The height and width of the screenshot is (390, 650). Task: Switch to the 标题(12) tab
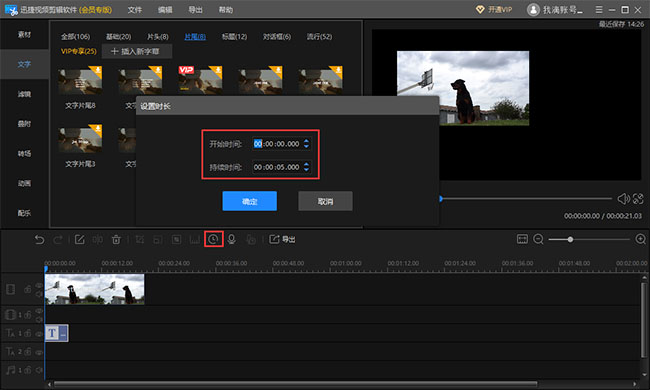click(x=234, y=36)
